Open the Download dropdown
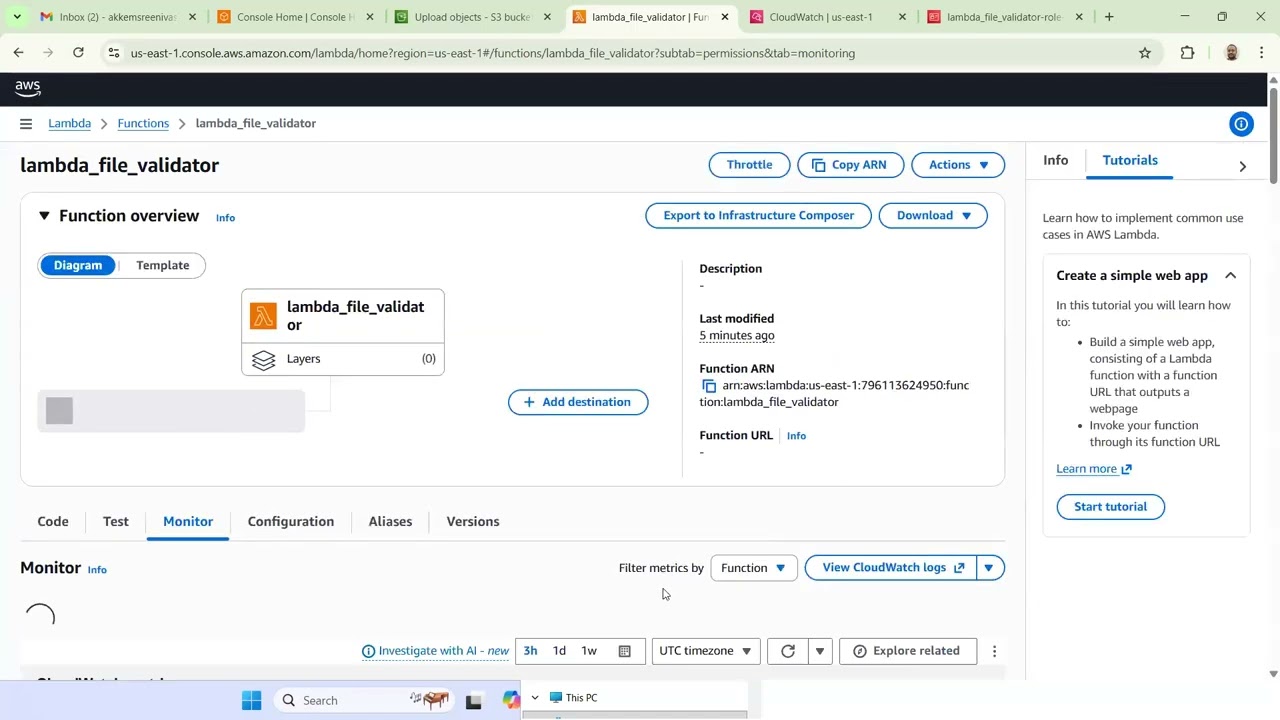The height and width of the screenshot is (720, 1280). click(933, 216)
